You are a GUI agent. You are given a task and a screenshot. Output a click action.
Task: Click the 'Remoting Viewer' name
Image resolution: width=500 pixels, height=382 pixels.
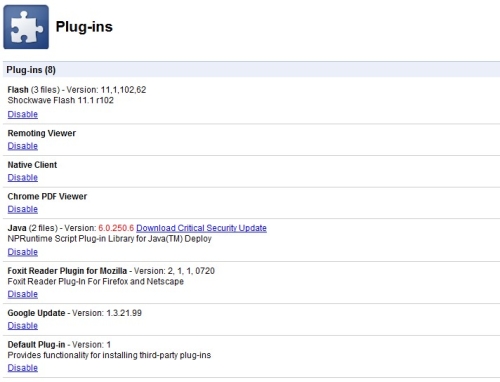click(42, 133)
